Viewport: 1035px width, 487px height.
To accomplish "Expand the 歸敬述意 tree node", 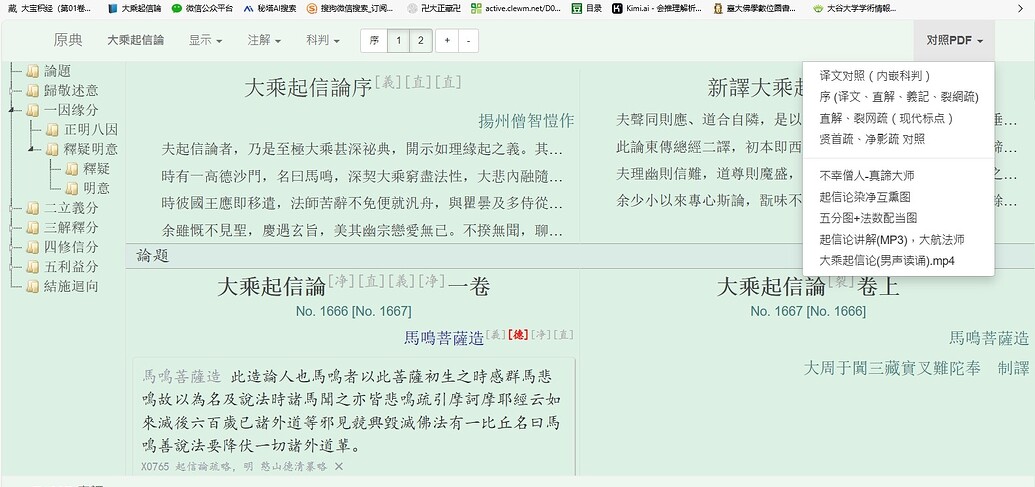I will coord(12,90).
